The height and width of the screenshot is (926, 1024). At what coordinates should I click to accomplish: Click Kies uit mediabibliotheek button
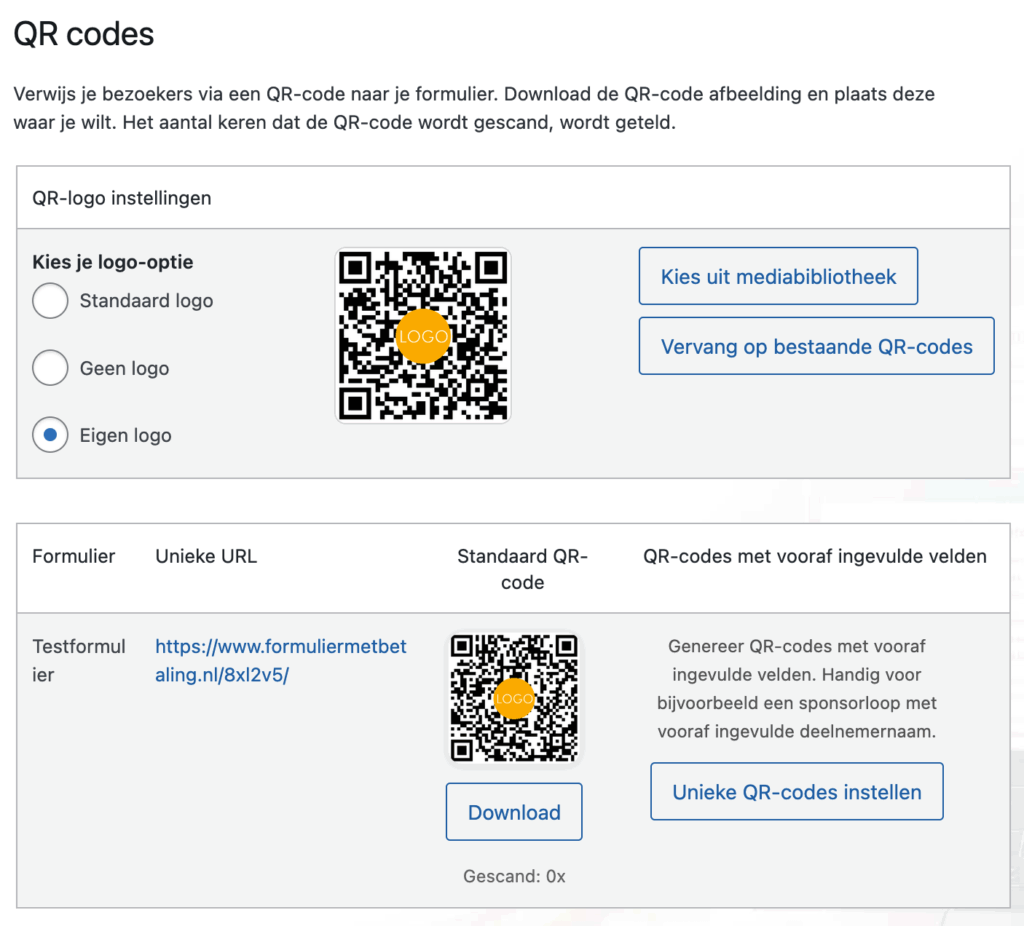(x=778, y=276)
